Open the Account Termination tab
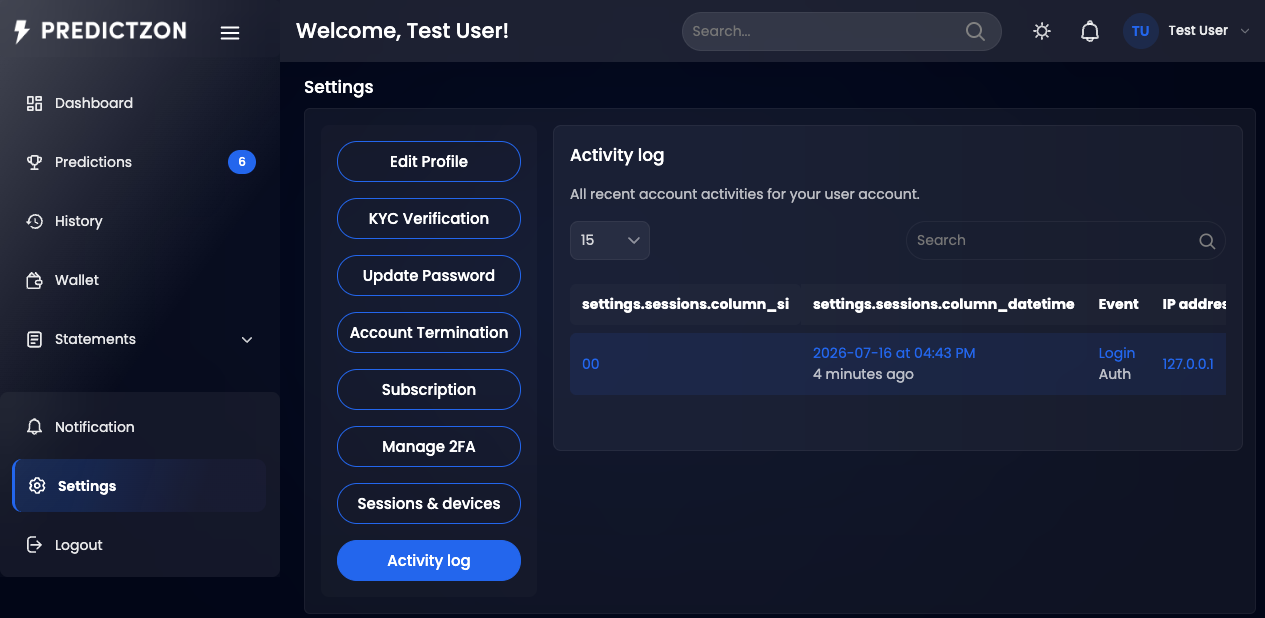Viewport: 1265px width, 618px height. coord(429,333)
